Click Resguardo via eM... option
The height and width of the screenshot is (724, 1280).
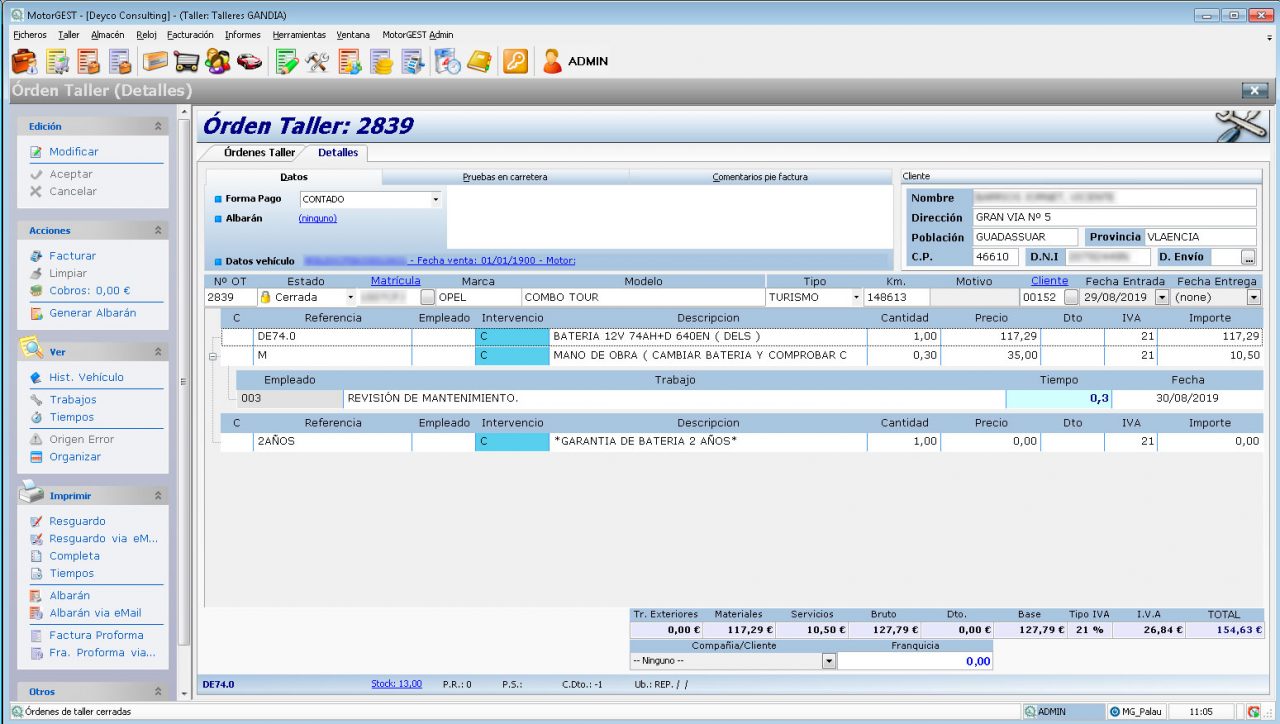(104, 539)
